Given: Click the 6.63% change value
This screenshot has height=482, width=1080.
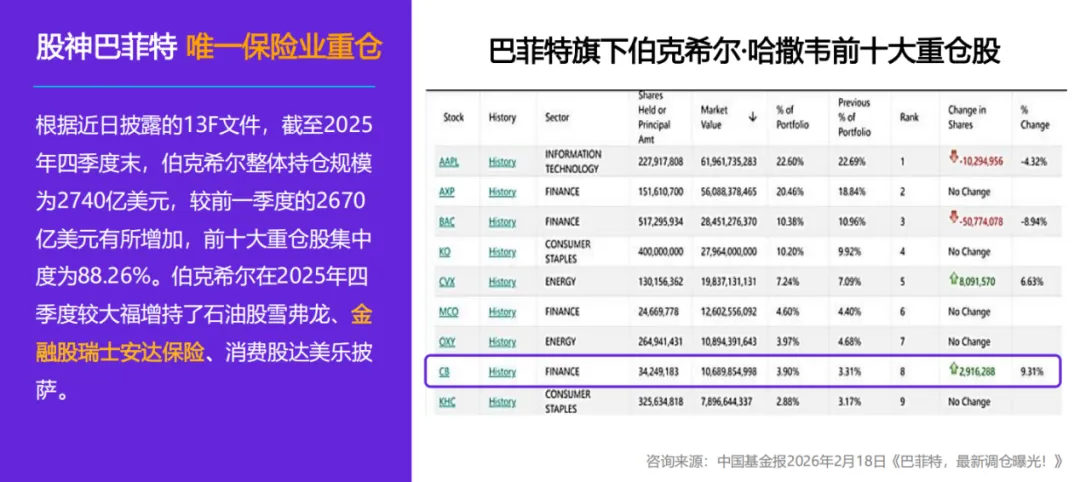Looking at the screenshot, I should pos(1031,282).
